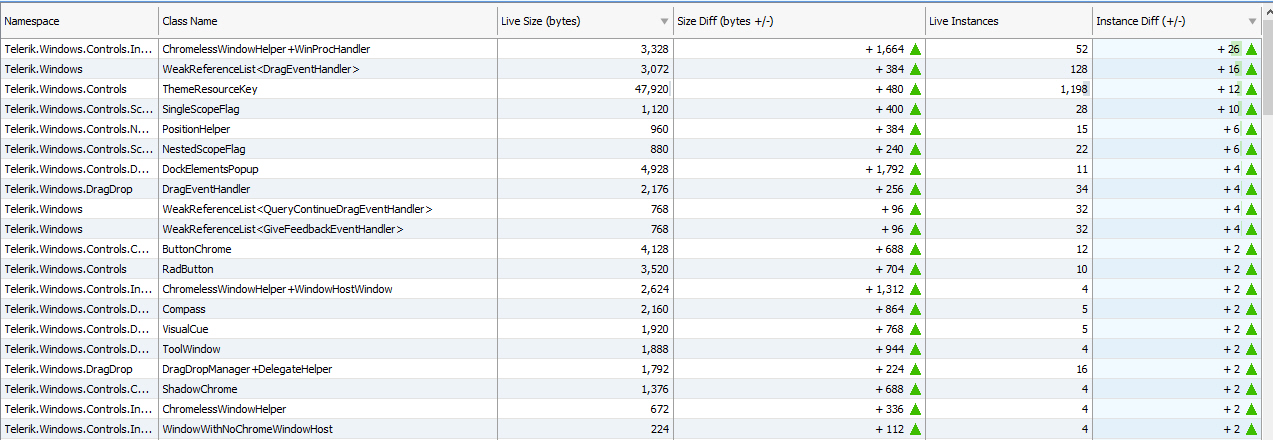Screen dimensions: 1273x440
Task: Click the green size-increase arrow in the WinProcHandler row
Action: [x=915, y=49]
